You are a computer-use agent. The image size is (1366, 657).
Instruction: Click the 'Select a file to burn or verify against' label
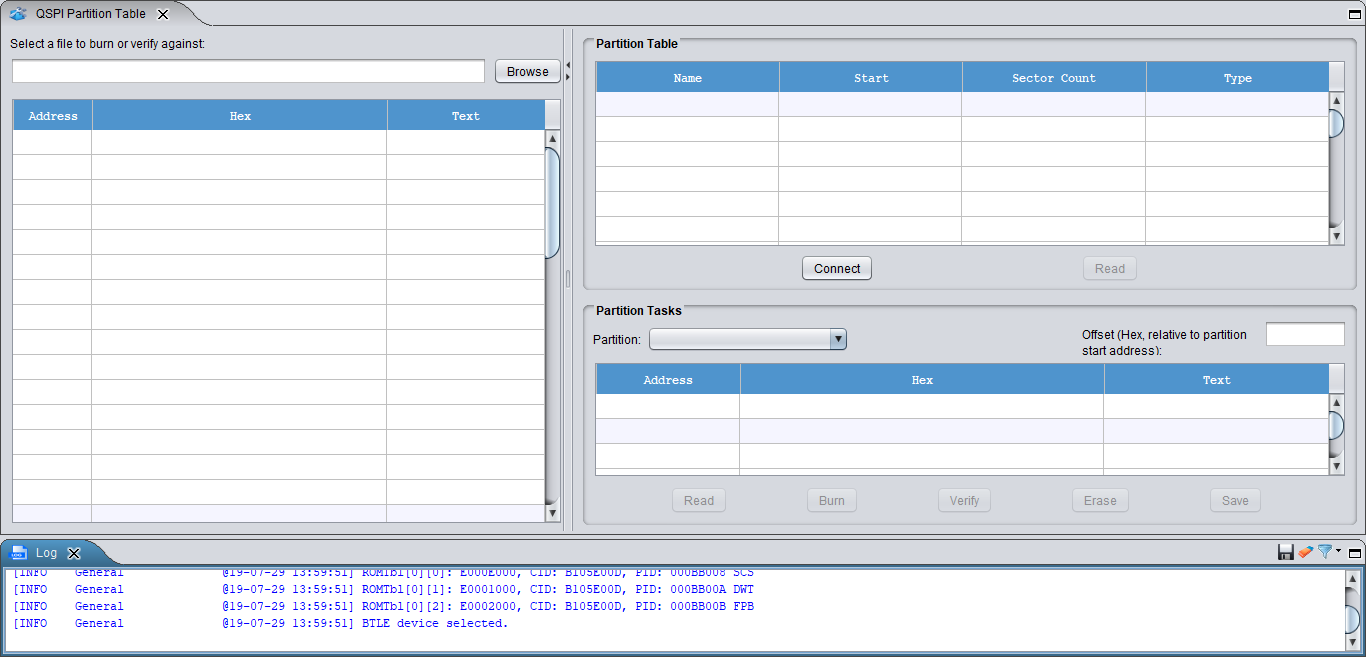[x=108, y=44]
